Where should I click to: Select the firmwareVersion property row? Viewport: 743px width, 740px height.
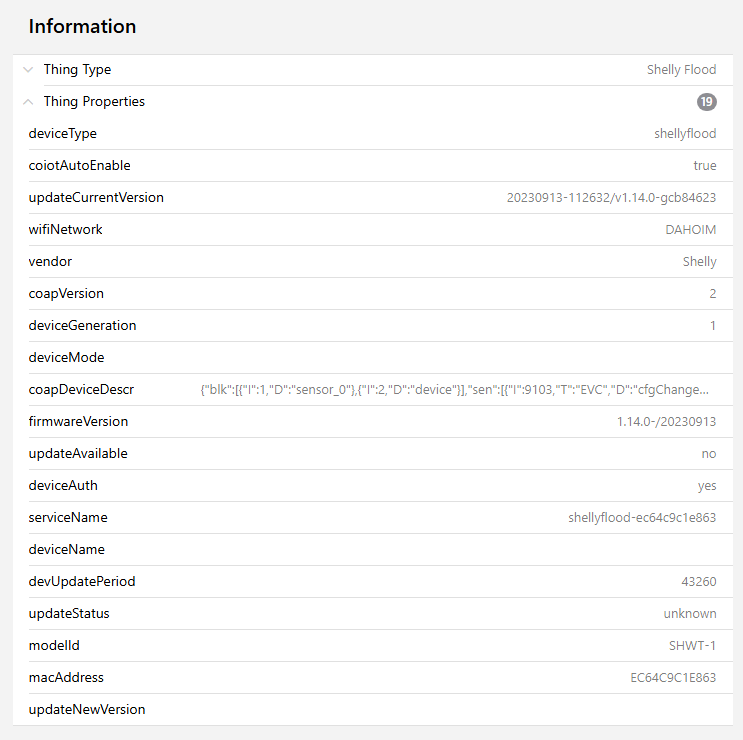point(78,422)
